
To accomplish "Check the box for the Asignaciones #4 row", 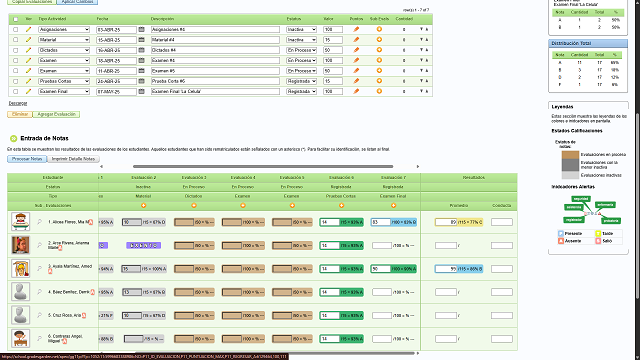I will [16, 29].
